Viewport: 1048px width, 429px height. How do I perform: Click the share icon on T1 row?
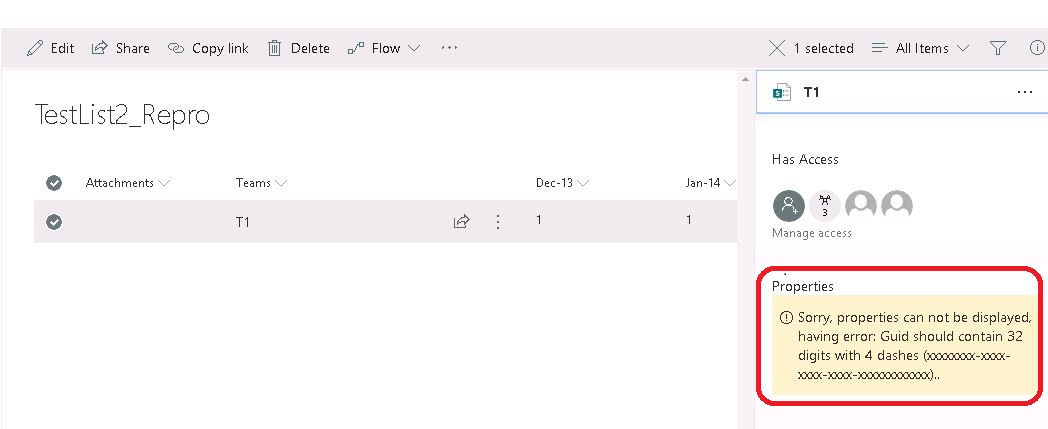coord(462,222)
